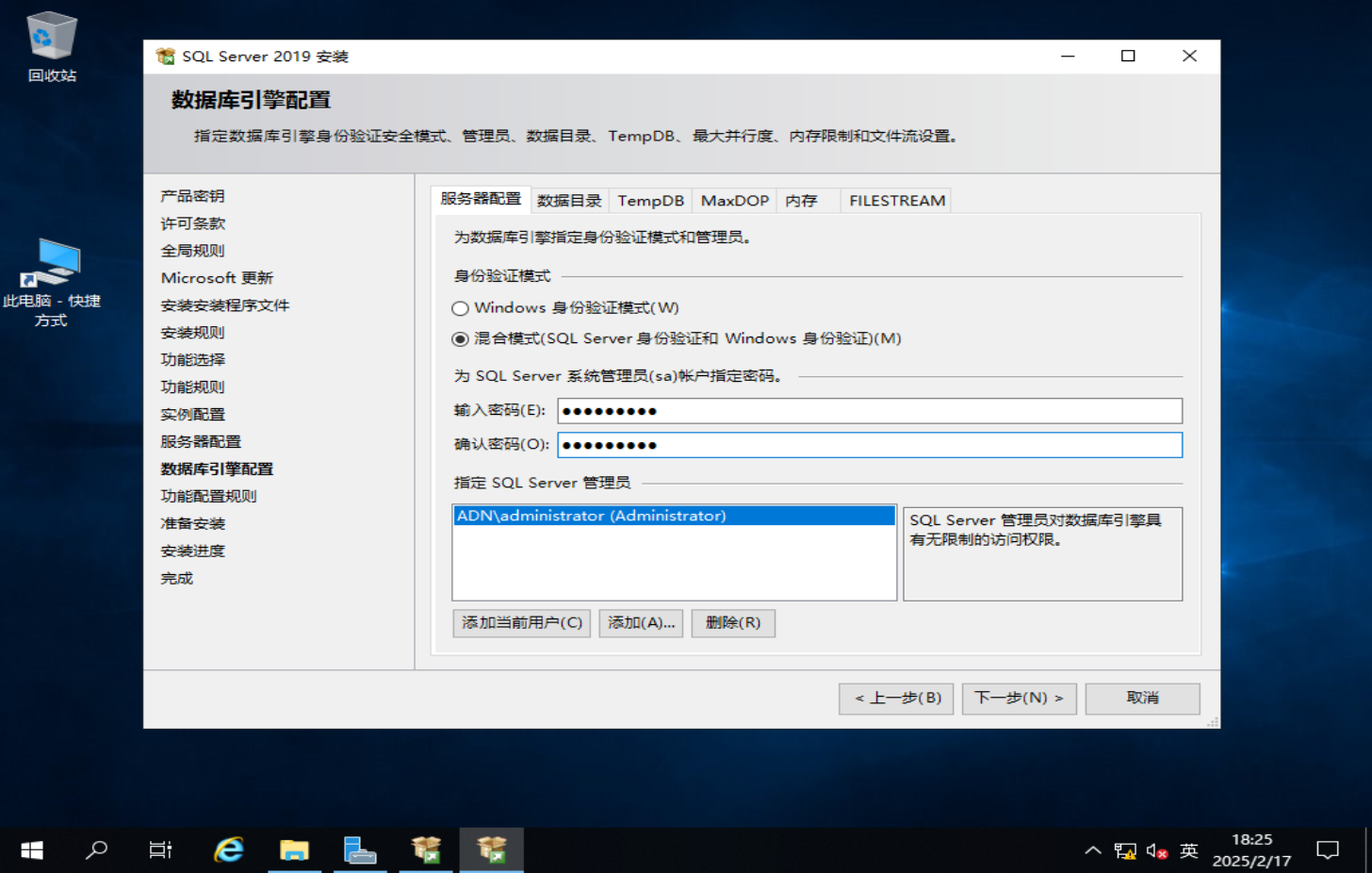Show hidden system tray icons
1372x873 pixels.
1093,850
